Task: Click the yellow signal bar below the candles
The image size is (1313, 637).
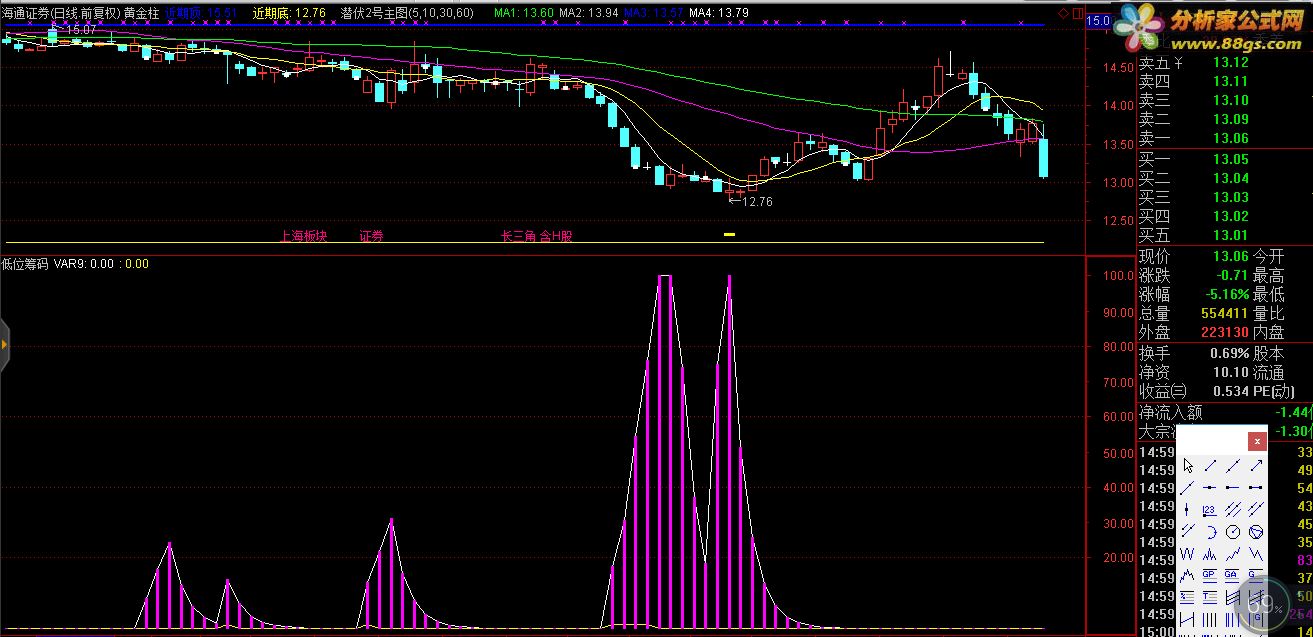Action: click(730, 234)
